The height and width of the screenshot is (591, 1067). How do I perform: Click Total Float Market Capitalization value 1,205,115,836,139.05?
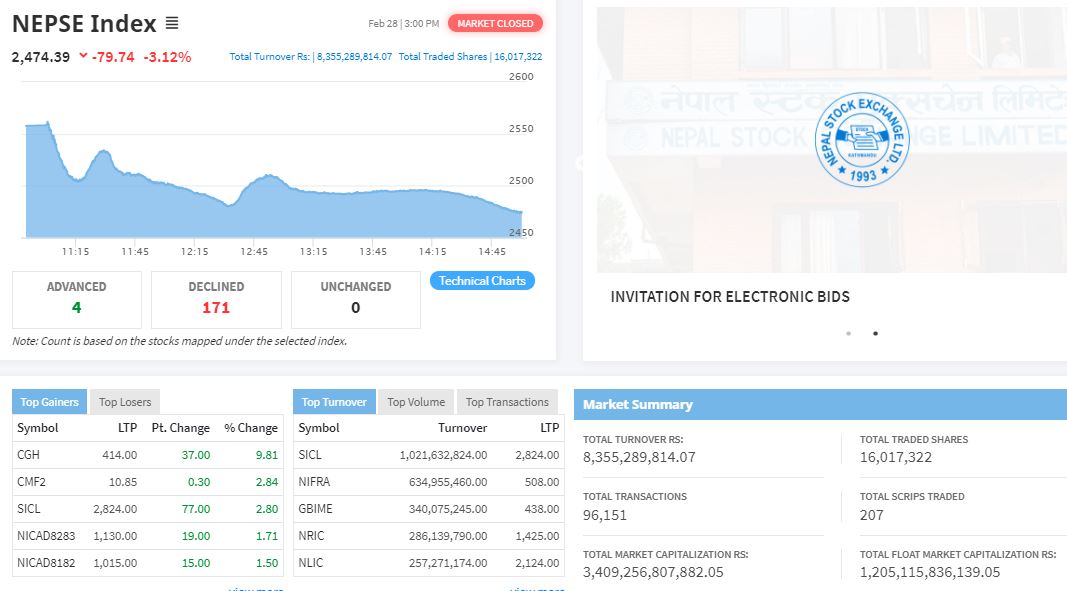tap(930, 573)
